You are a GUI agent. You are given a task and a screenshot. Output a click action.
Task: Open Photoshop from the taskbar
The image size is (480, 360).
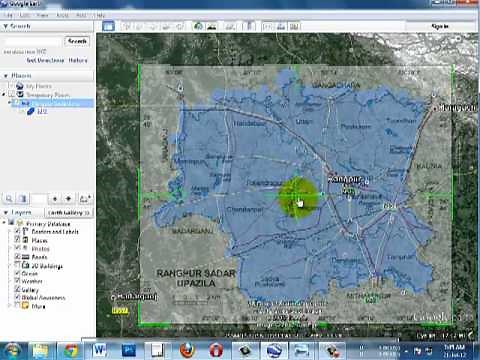click(128, 350)
